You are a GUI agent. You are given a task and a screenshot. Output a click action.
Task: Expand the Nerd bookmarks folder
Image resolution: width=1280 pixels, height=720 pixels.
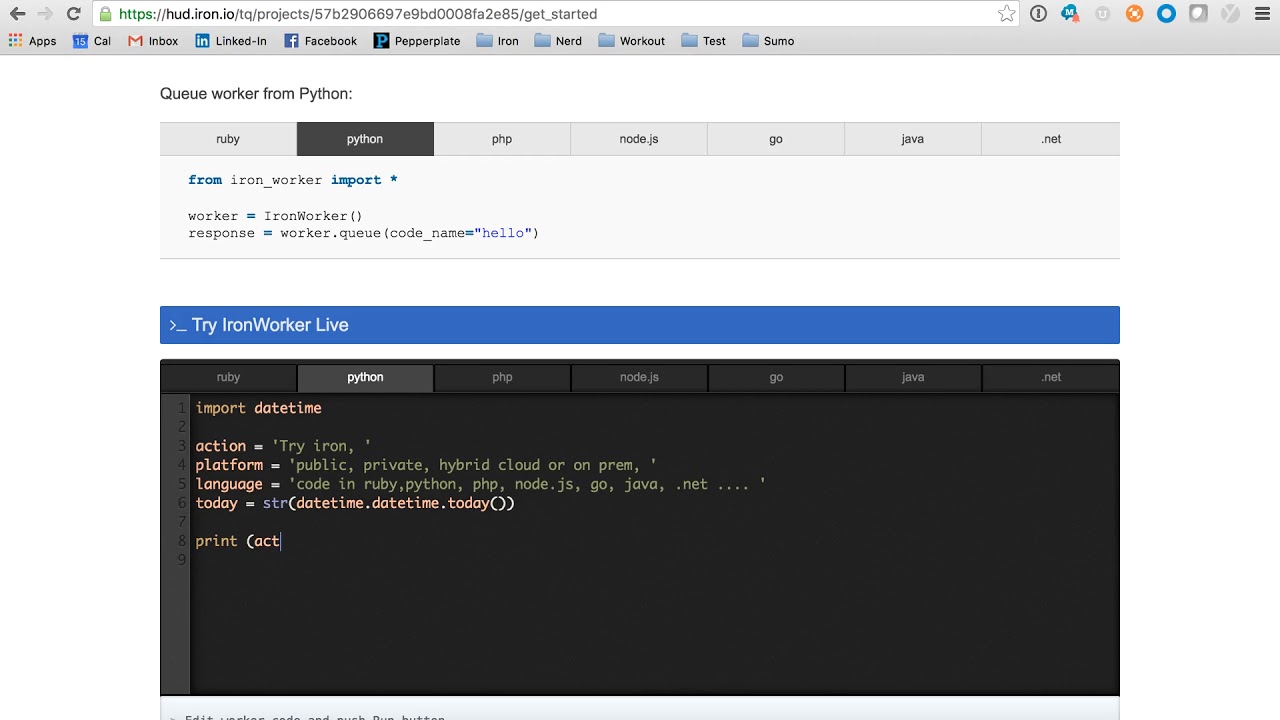pos(558,41)
